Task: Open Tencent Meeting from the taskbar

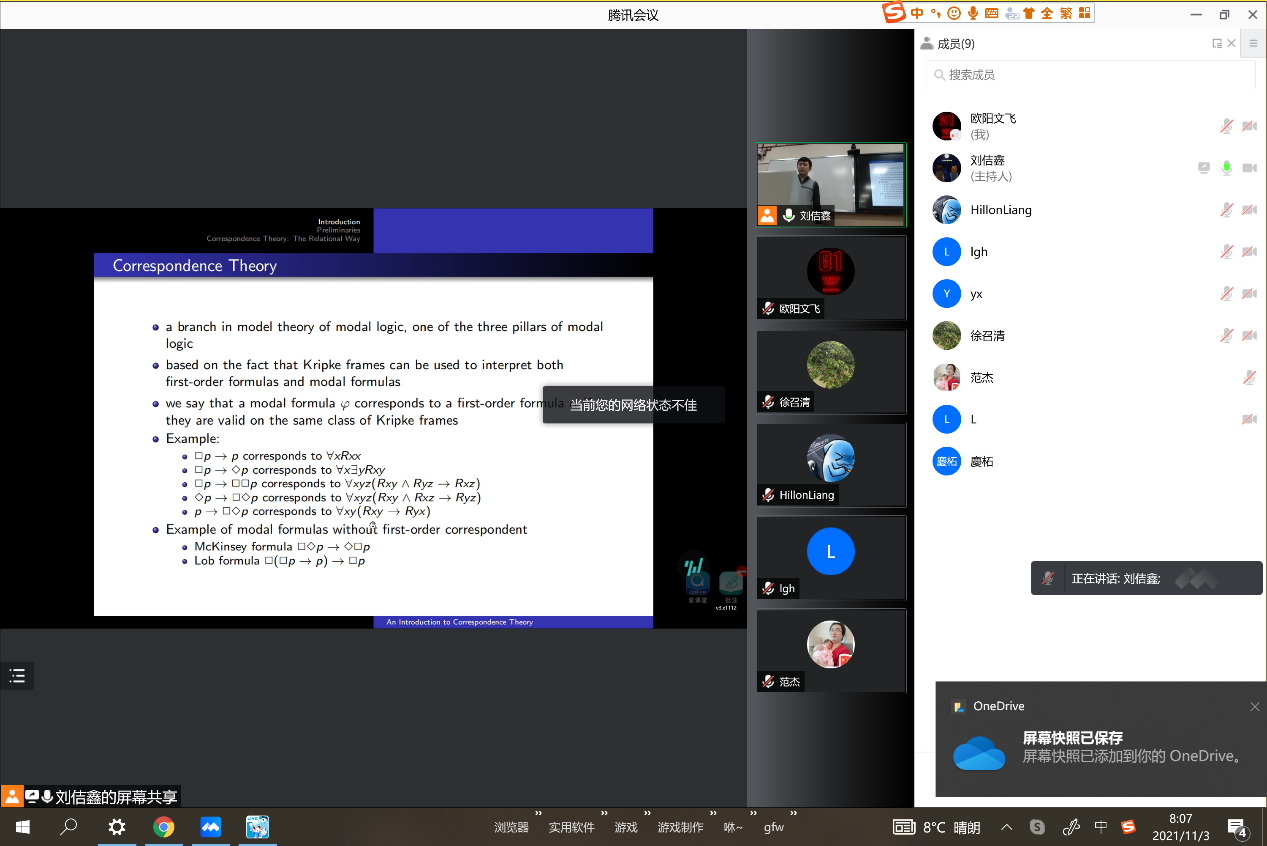Action: point(210,827)
